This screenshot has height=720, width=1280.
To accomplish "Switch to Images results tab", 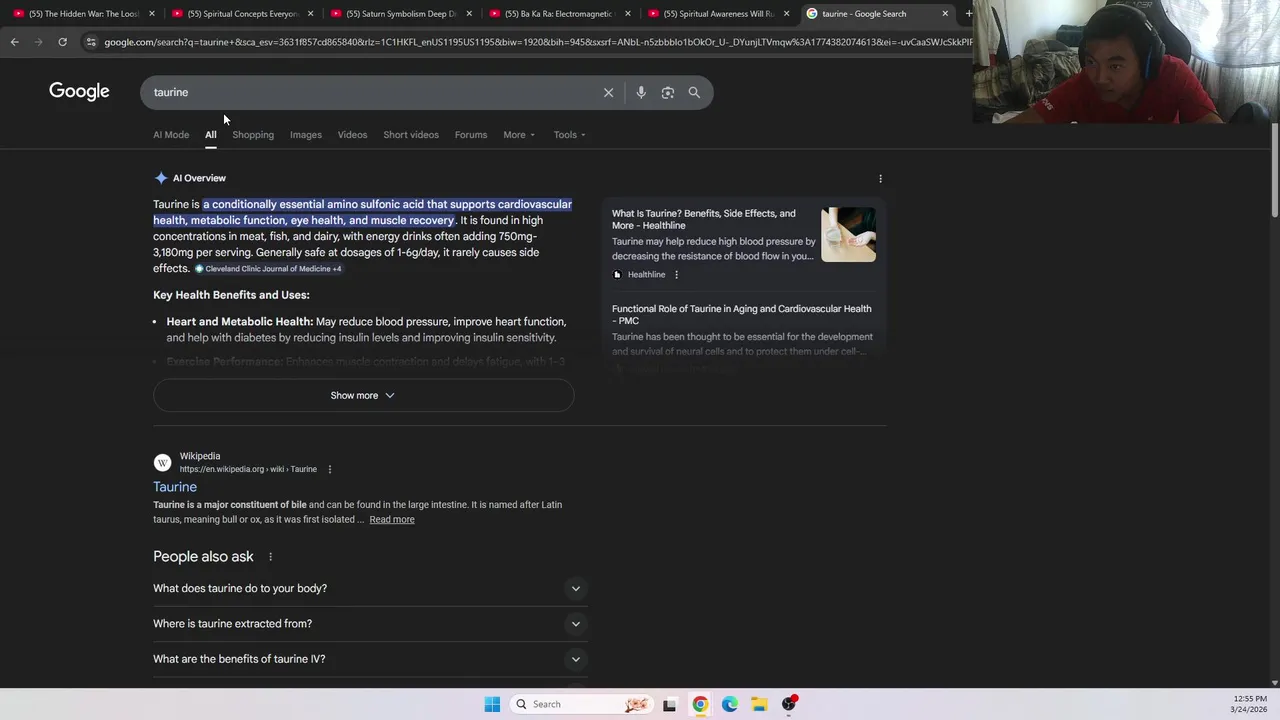I will tap(306, 134).
